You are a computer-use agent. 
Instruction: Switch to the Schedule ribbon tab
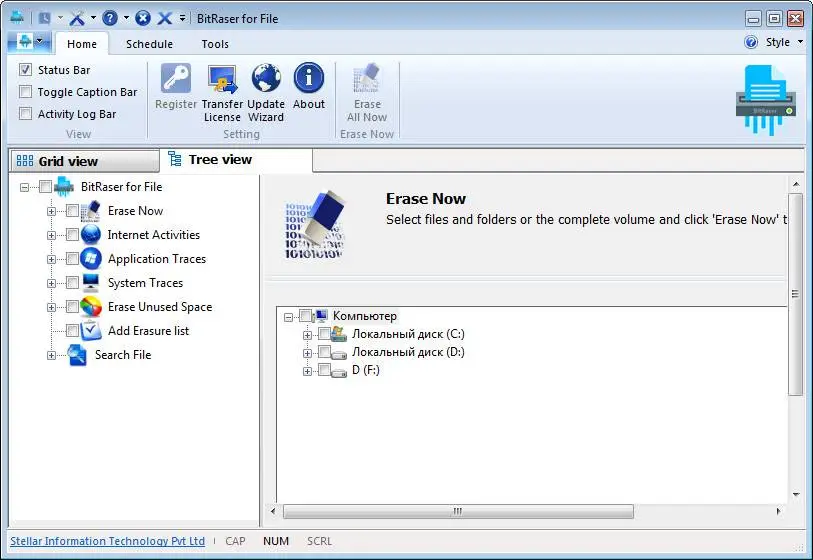click(149, 44)
